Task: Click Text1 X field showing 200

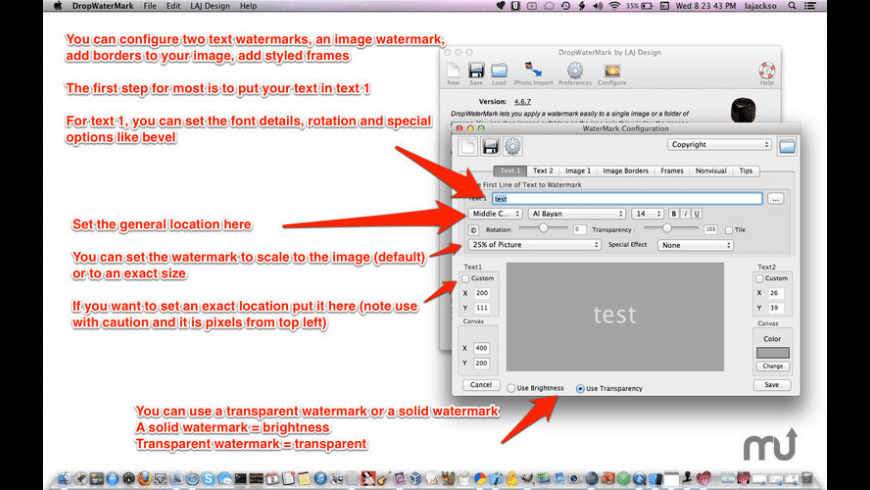Action: click(482, 293)
